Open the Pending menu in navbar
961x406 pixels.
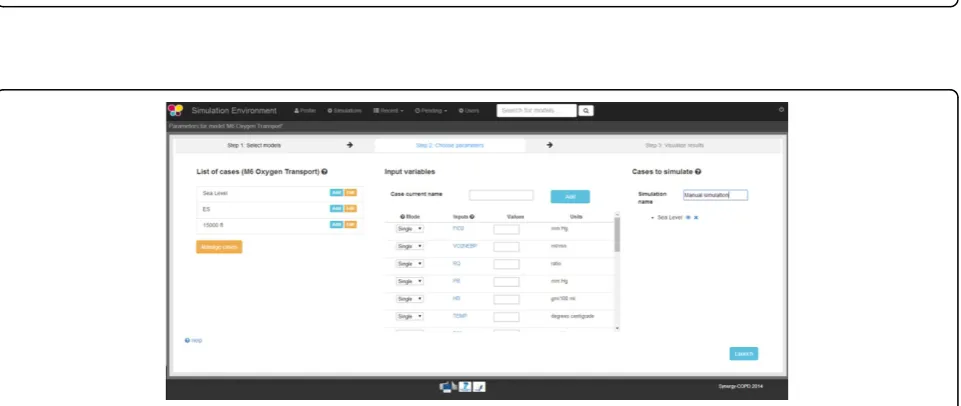point(431,111)
